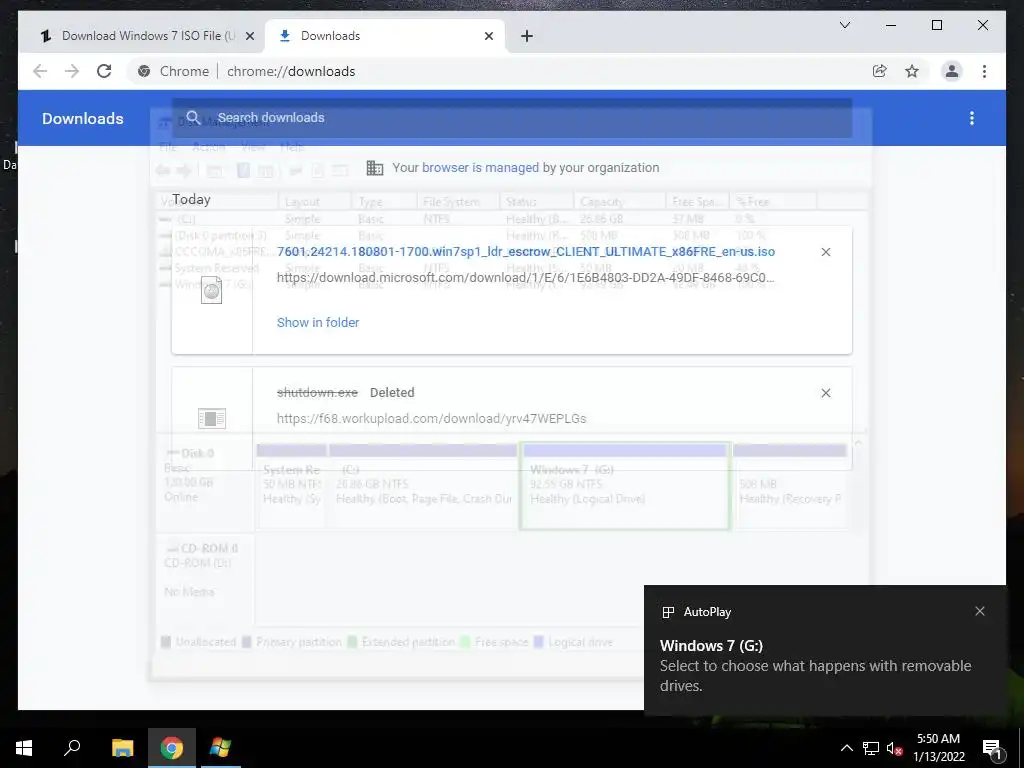Click the search magnifier in downloads bar
This screenshot has height=768, width=1024.
(x=193, y=118)
